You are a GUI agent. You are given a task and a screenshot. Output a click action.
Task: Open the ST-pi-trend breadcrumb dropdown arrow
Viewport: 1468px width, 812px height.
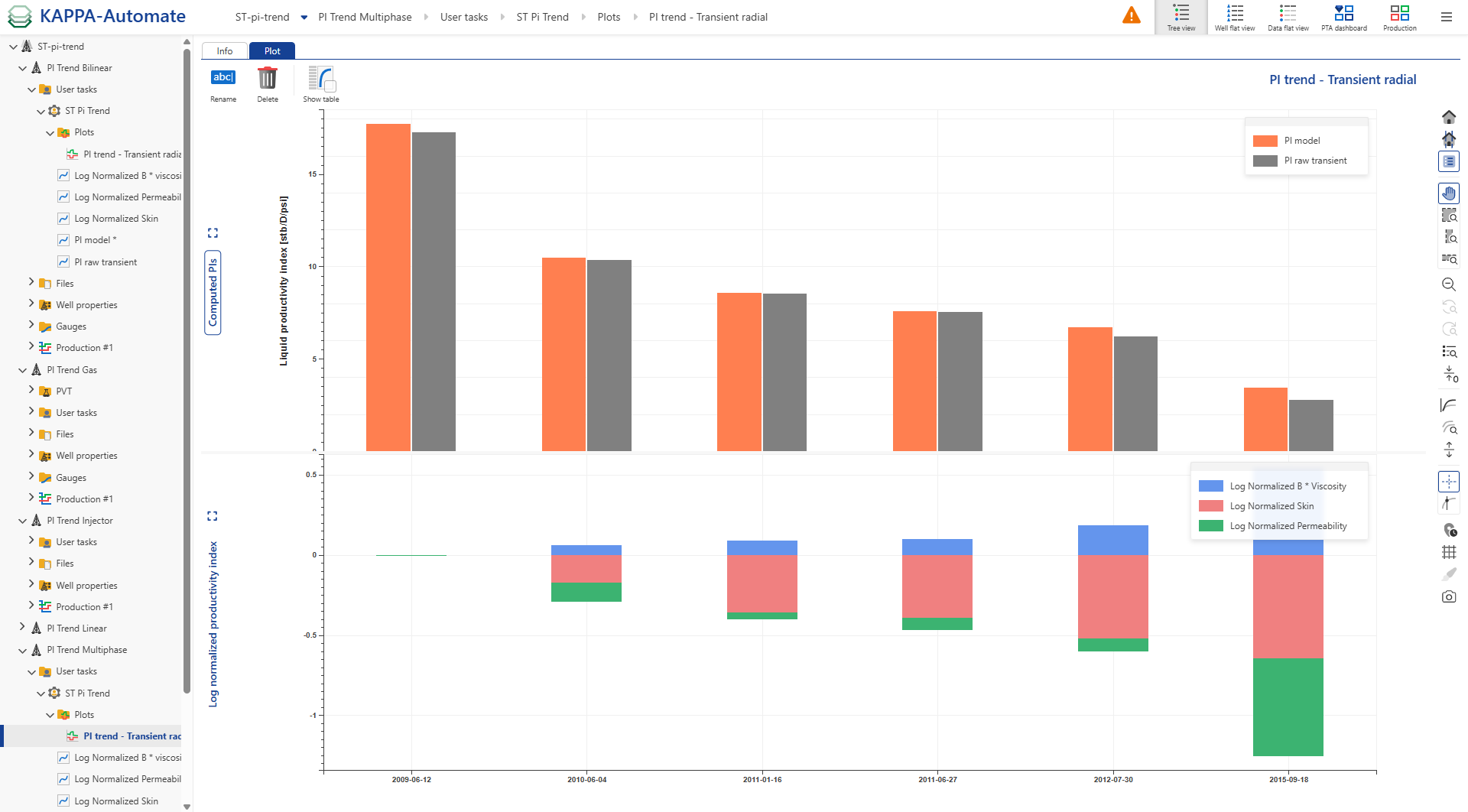pos(304,17)
